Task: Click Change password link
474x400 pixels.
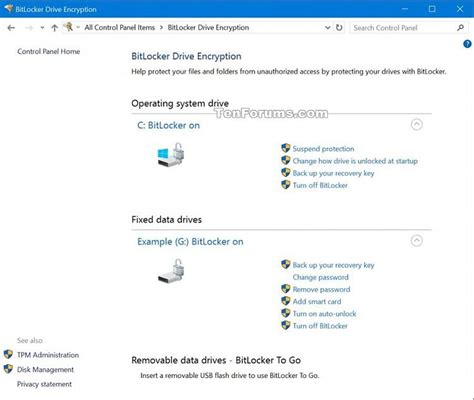Action: 321,277
